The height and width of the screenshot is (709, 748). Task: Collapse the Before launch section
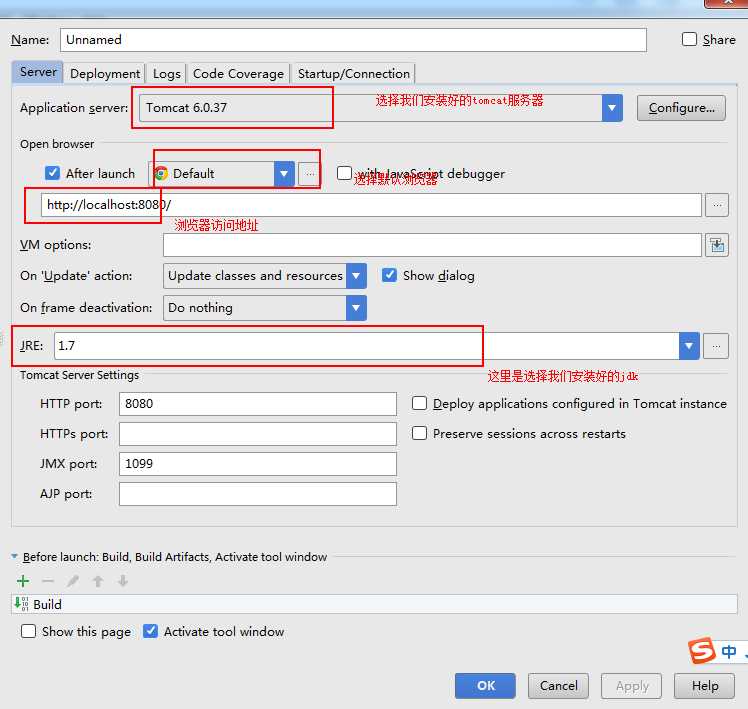14,556
